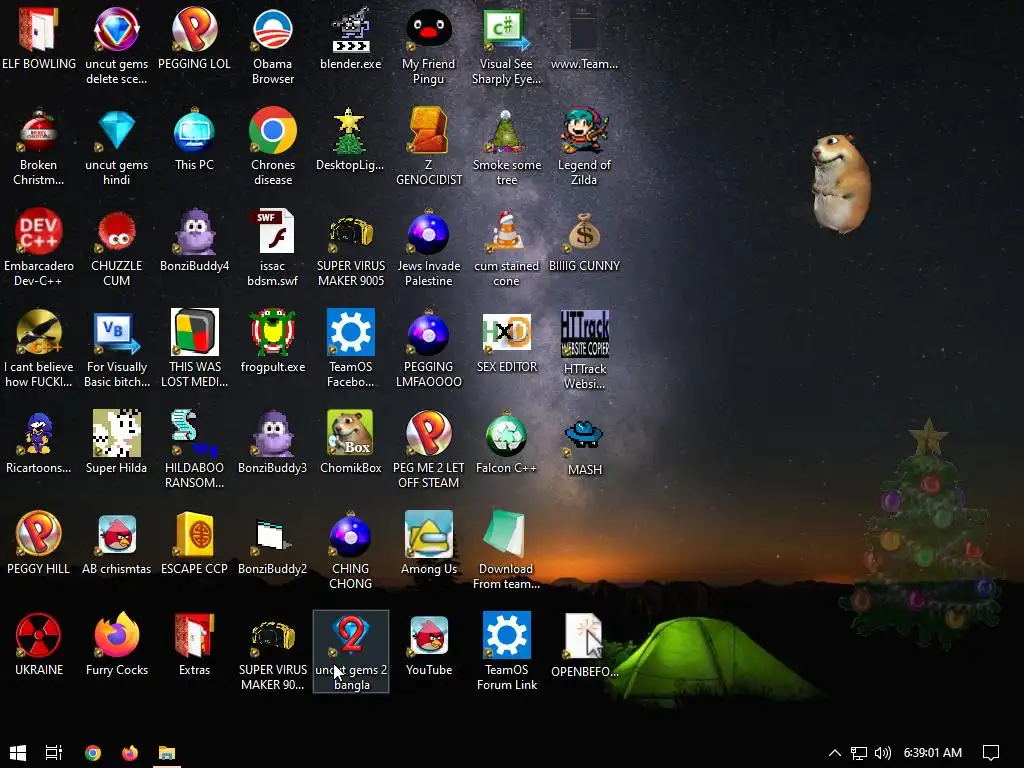Click PEG ME 2 LET OFF STEAM icon
The height and width of the screenshot is (768, 1024).
click(428, 434)
